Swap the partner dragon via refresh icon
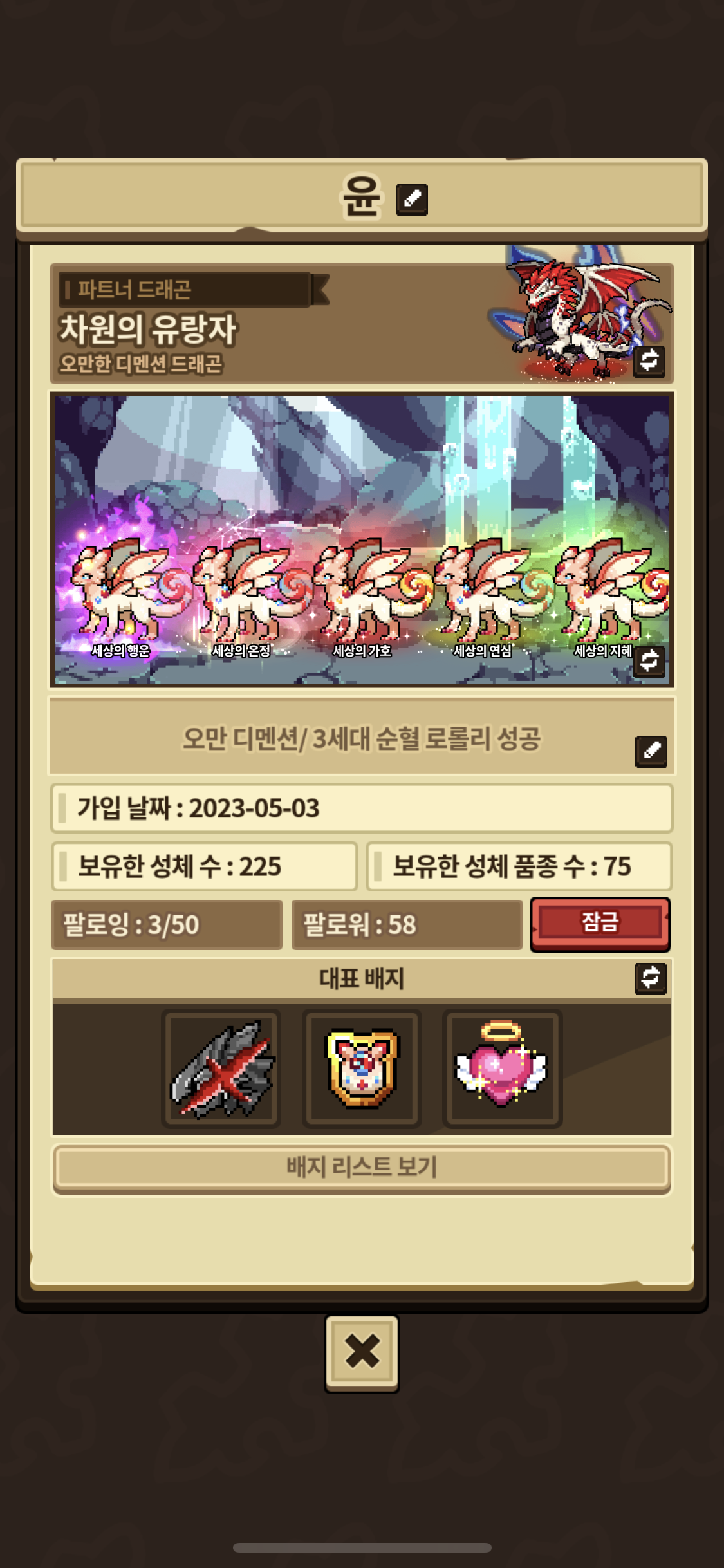This screenshot has height=1568, width=724. coord(649,360)
